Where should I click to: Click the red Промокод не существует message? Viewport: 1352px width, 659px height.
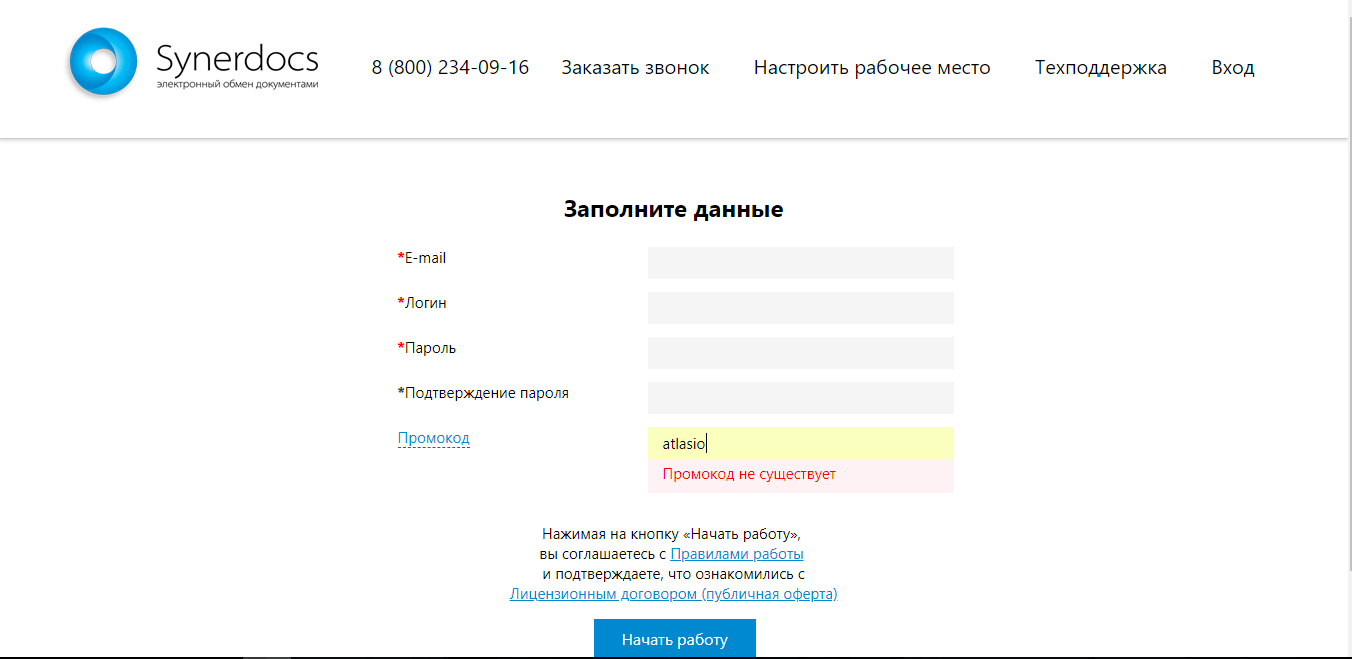749,474
